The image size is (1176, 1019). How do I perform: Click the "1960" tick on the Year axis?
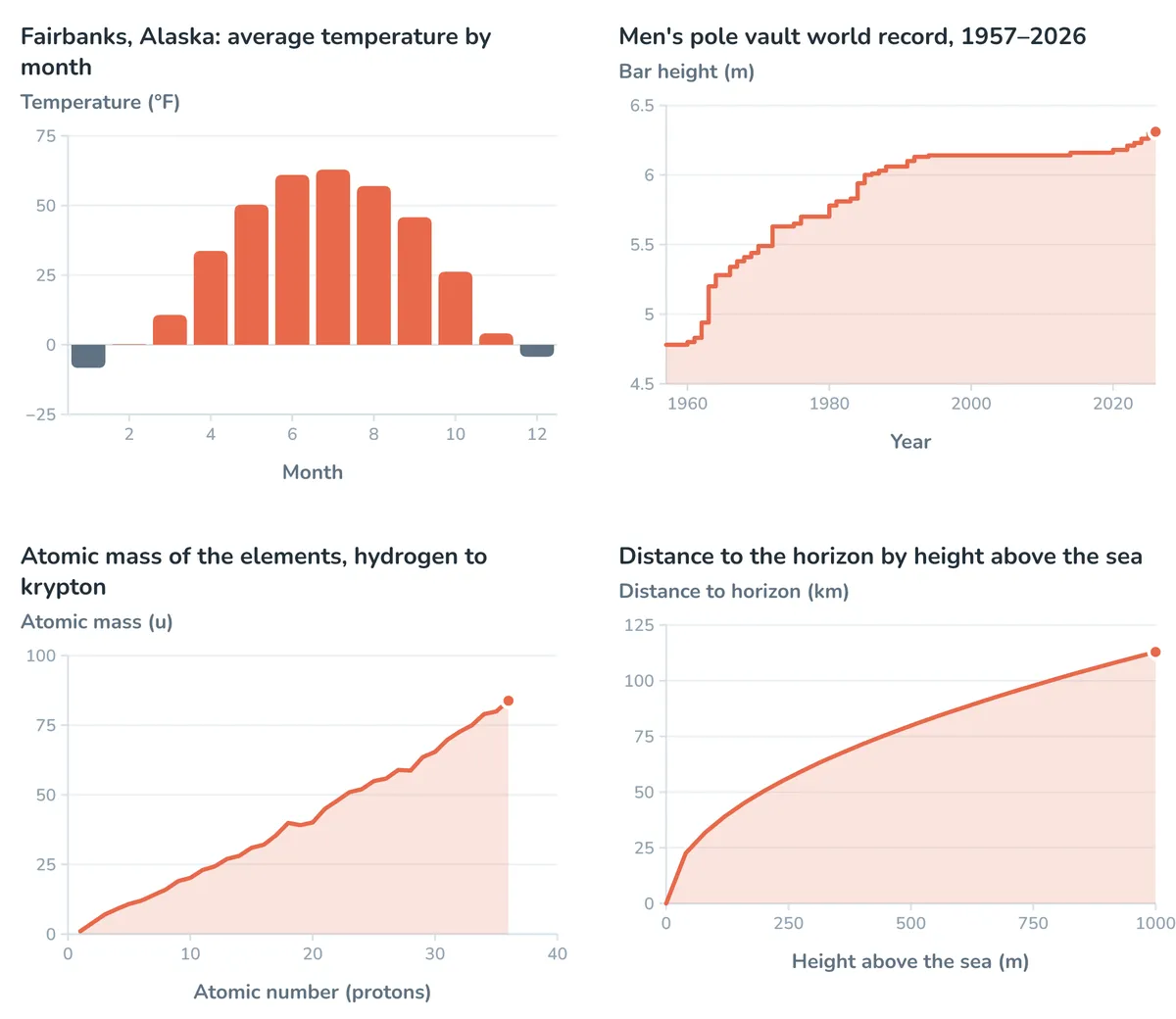(687, 404)
